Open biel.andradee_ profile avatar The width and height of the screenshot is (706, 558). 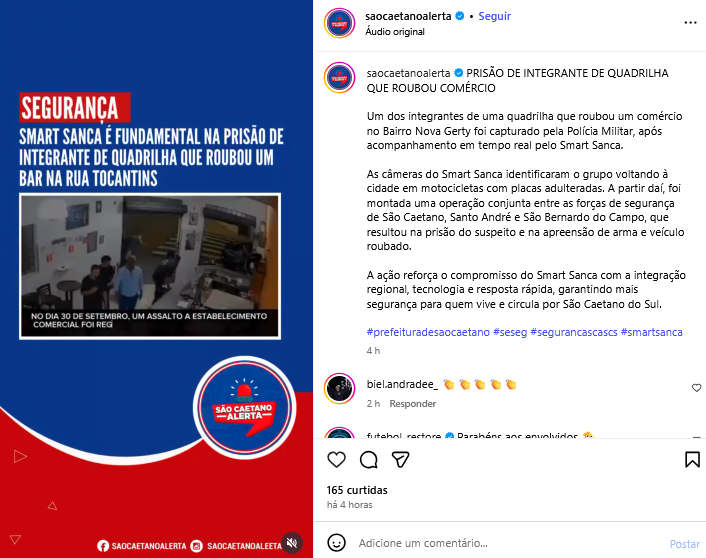click(339, 389)
